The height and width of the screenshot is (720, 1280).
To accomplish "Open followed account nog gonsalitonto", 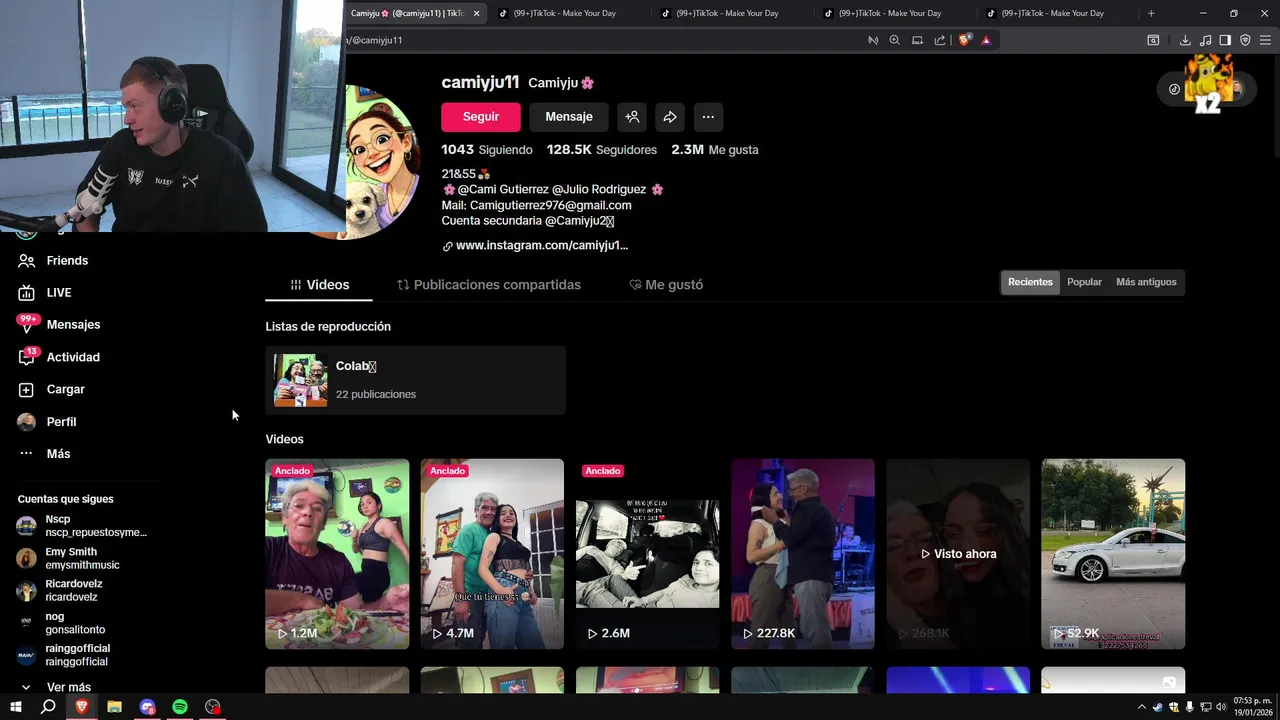I will pyautogui.click(x=61, y=623).
